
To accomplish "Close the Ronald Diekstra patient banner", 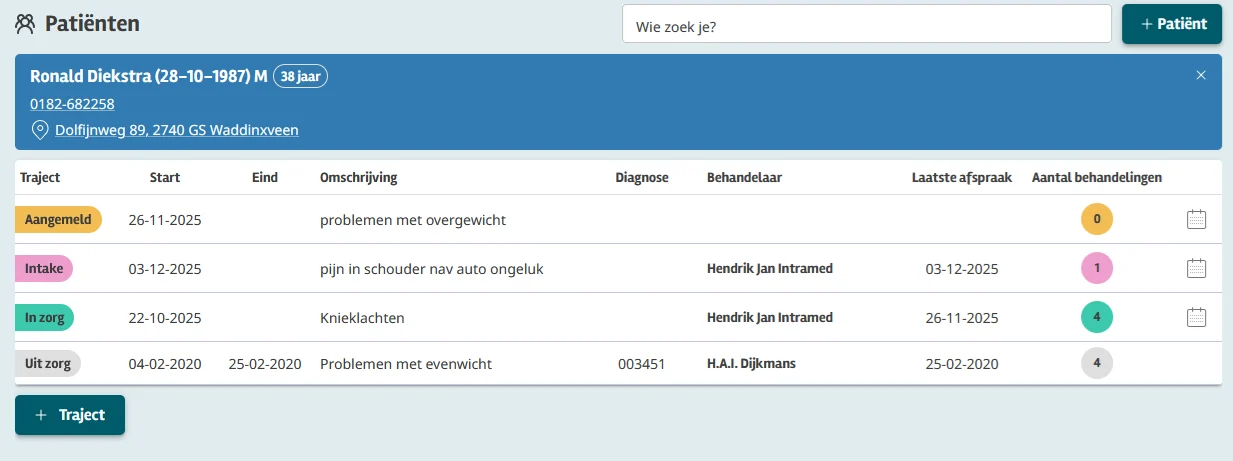I will tap(1201, 75).
